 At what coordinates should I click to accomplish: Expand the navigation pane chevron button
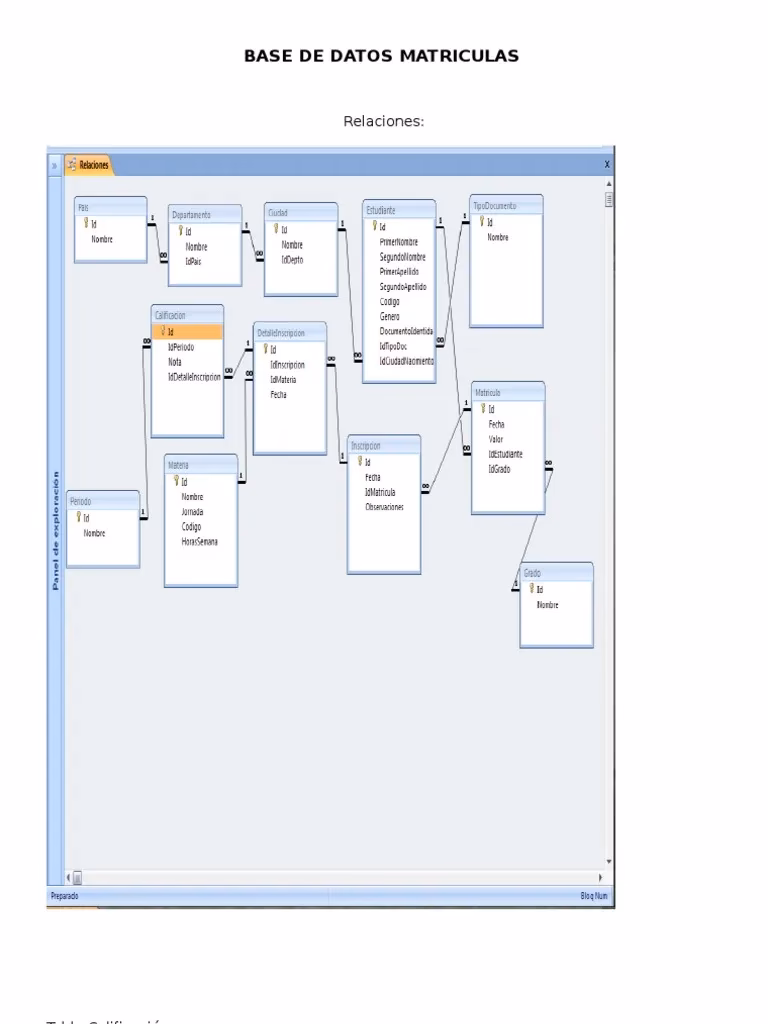55,165
